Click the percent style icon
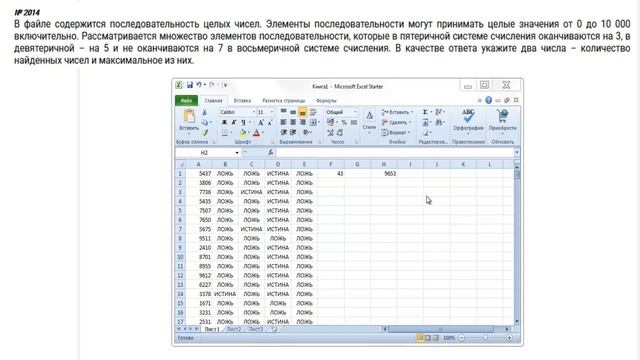The width and height of the screenshot is (640, 360). 344,122
